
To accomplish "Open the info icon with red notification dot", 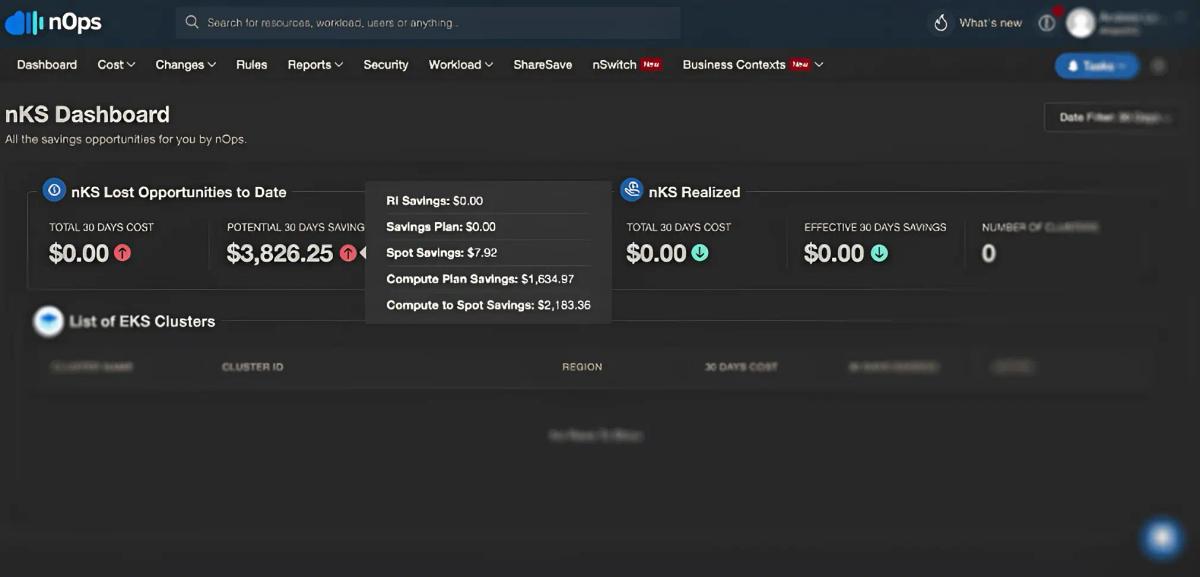I will pyautogui.click(x=1047, y=22).
